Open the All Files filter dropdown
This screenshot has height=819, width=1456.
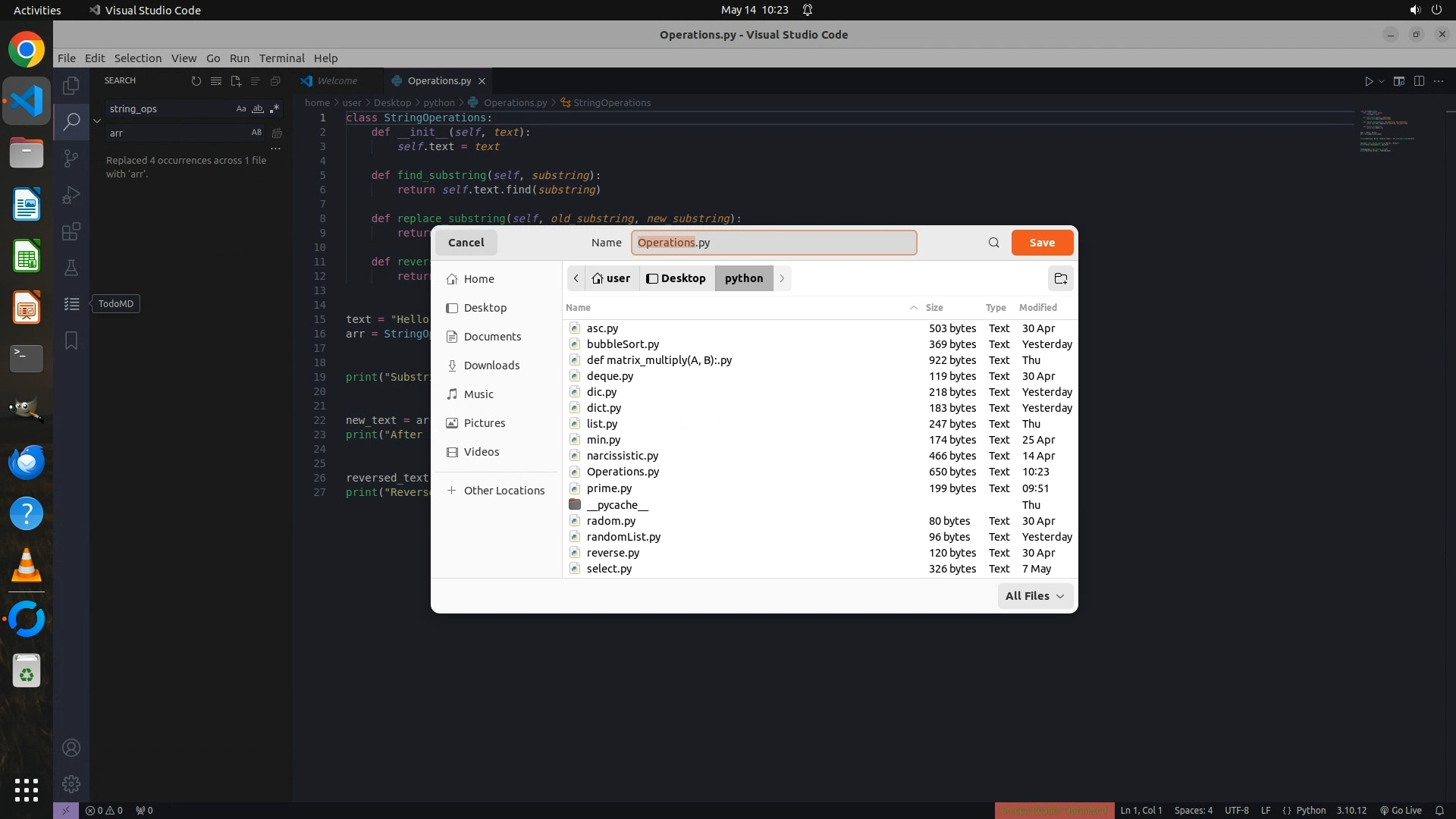click(1034, 596)
